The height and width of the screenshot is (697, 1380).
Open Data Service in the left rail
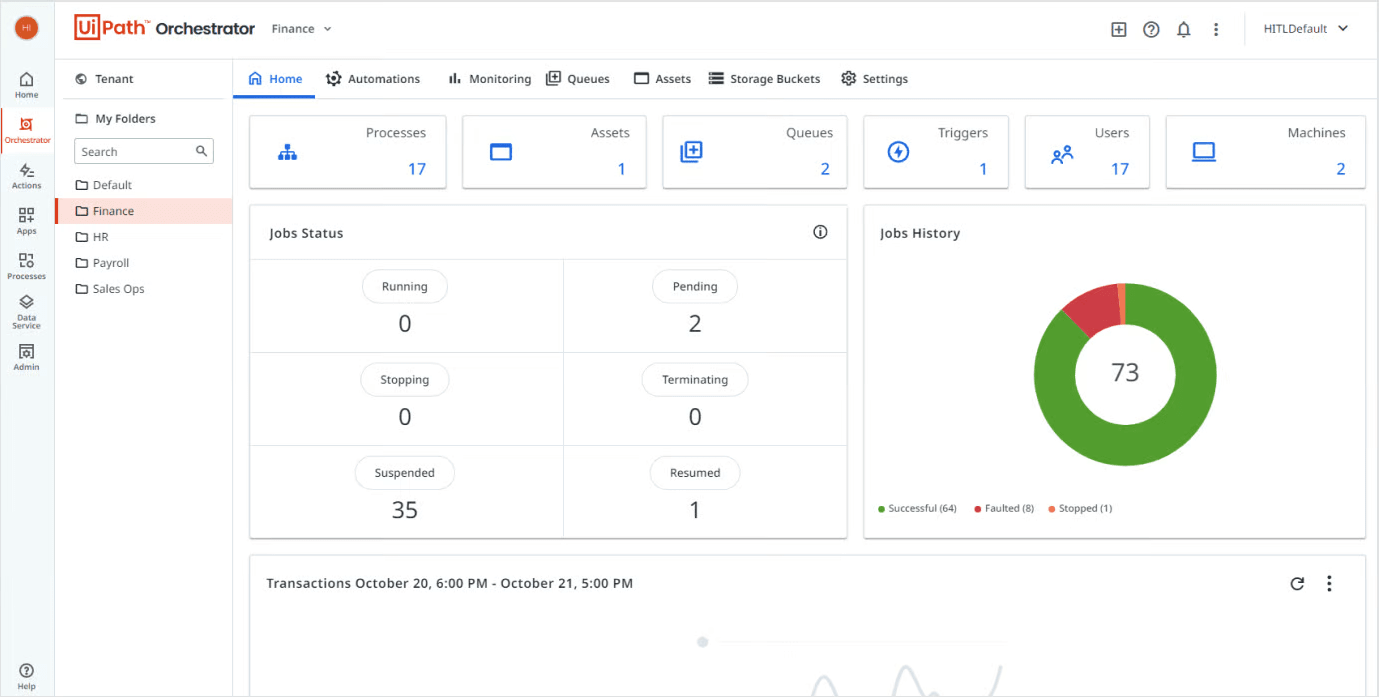coord(26,310)
